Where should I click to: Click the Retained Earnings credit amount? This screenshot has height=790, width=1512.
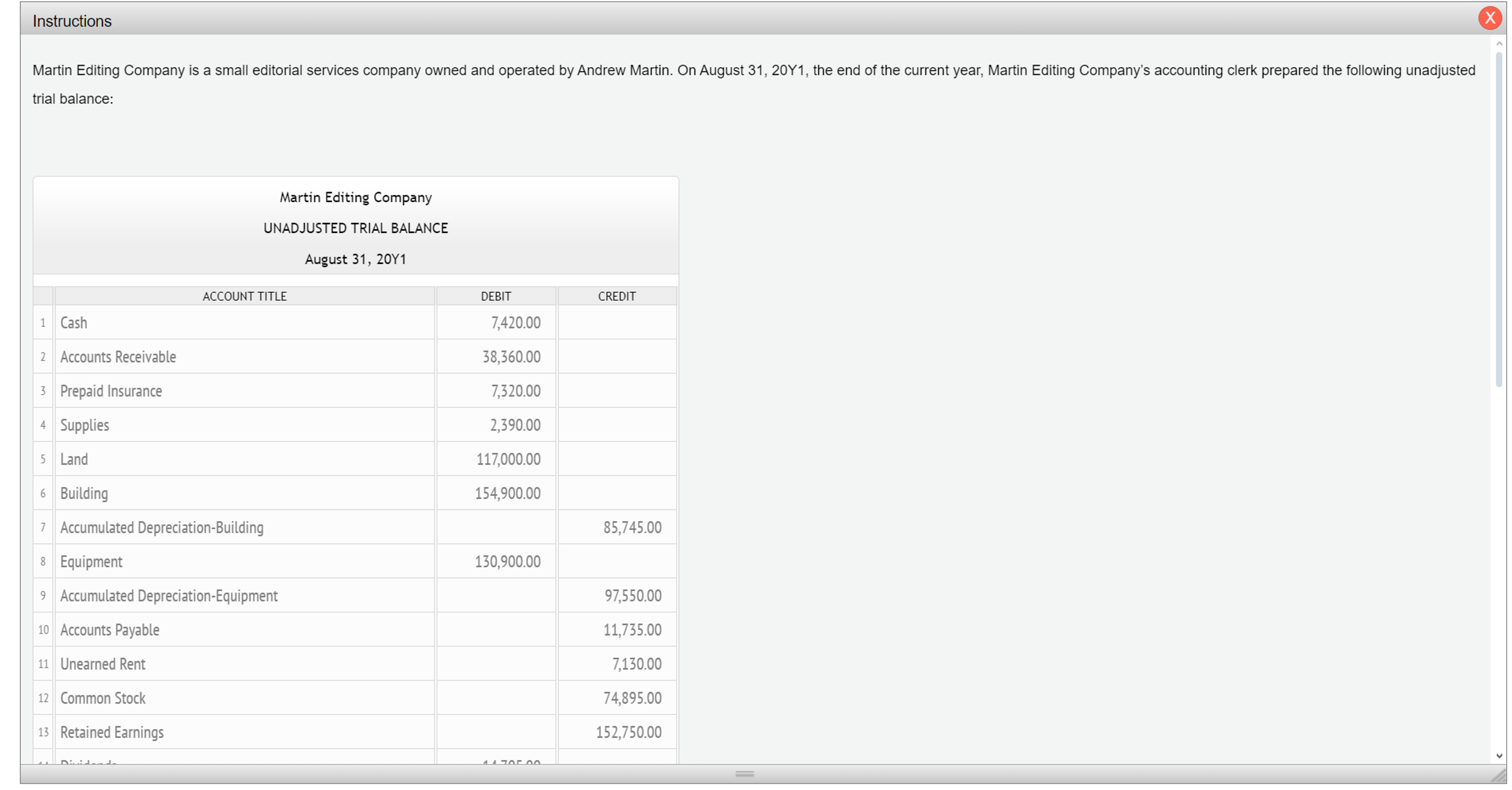point(627,731)
